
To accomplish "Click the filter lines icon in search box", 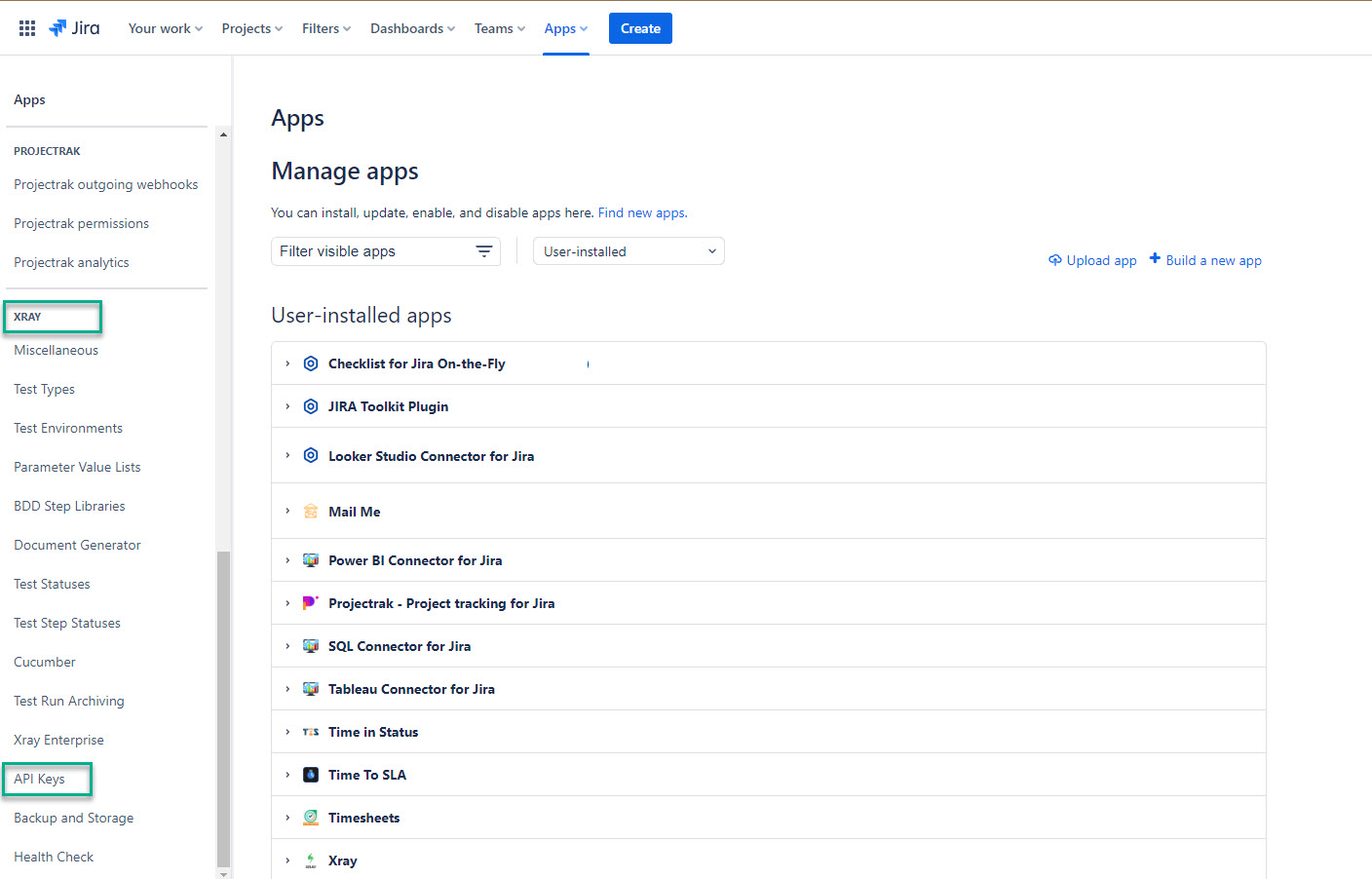I will point(483,251).
